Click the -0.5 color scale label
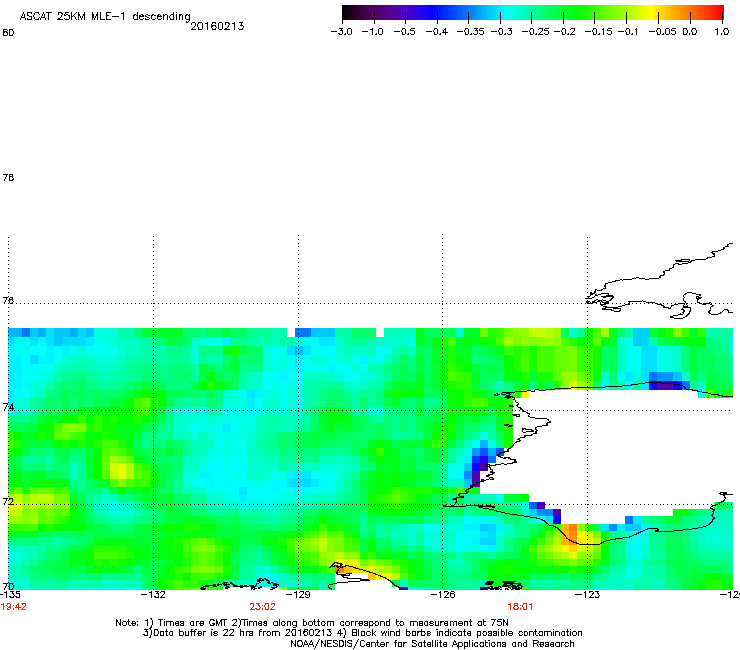The width and height of the screenshot is (740, 650). coord(404,32)
